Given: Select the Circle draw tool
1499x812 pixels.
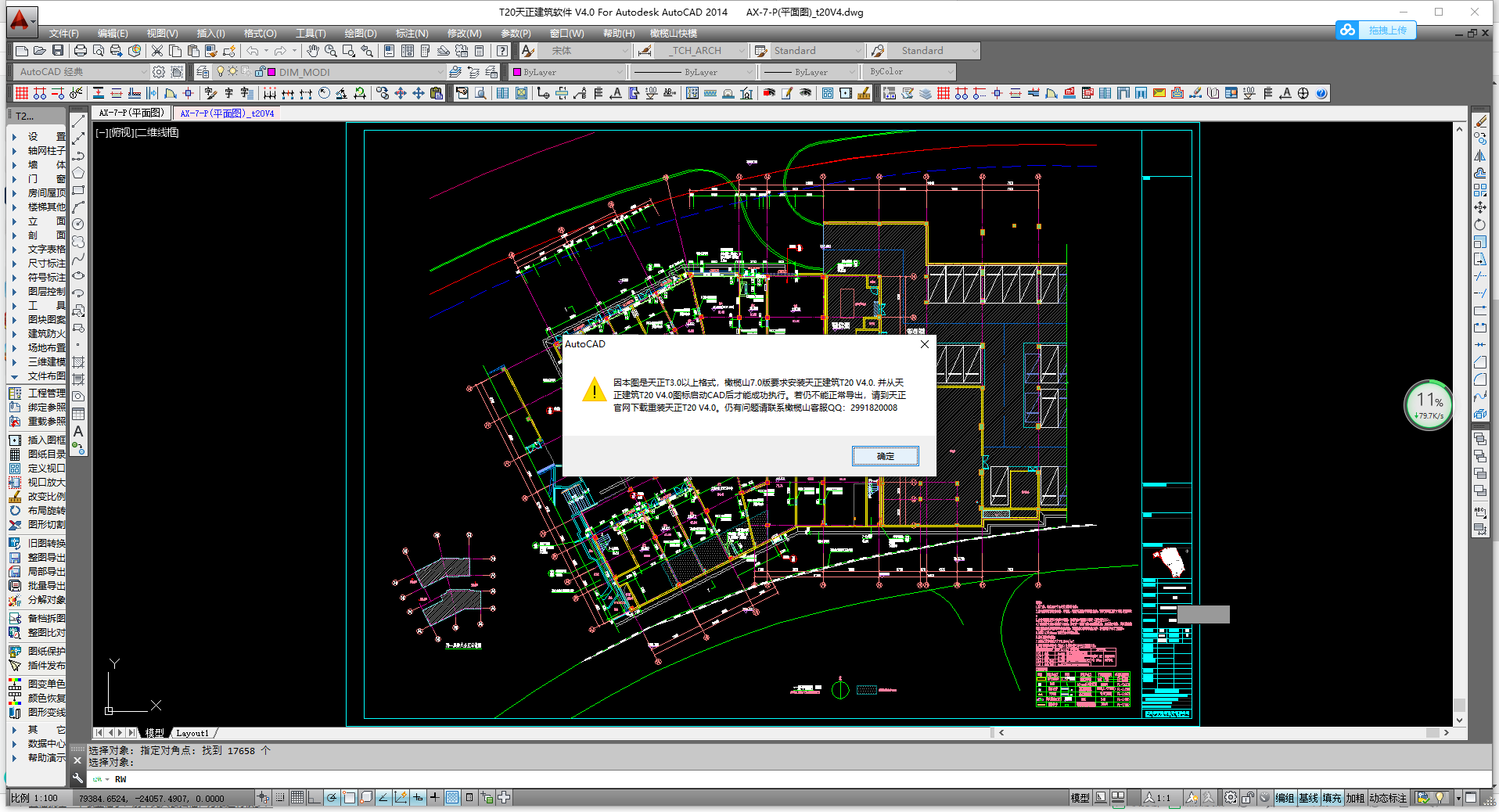Looking at the screenshot, I should point(78,225).
